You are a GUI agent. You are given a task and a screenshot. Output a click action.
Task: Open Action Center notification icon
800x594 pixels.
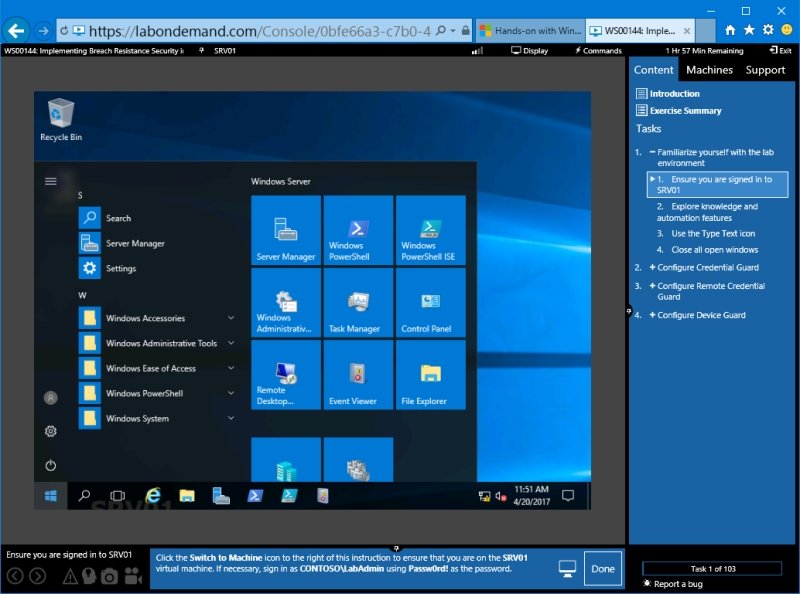tap(568, 496)
